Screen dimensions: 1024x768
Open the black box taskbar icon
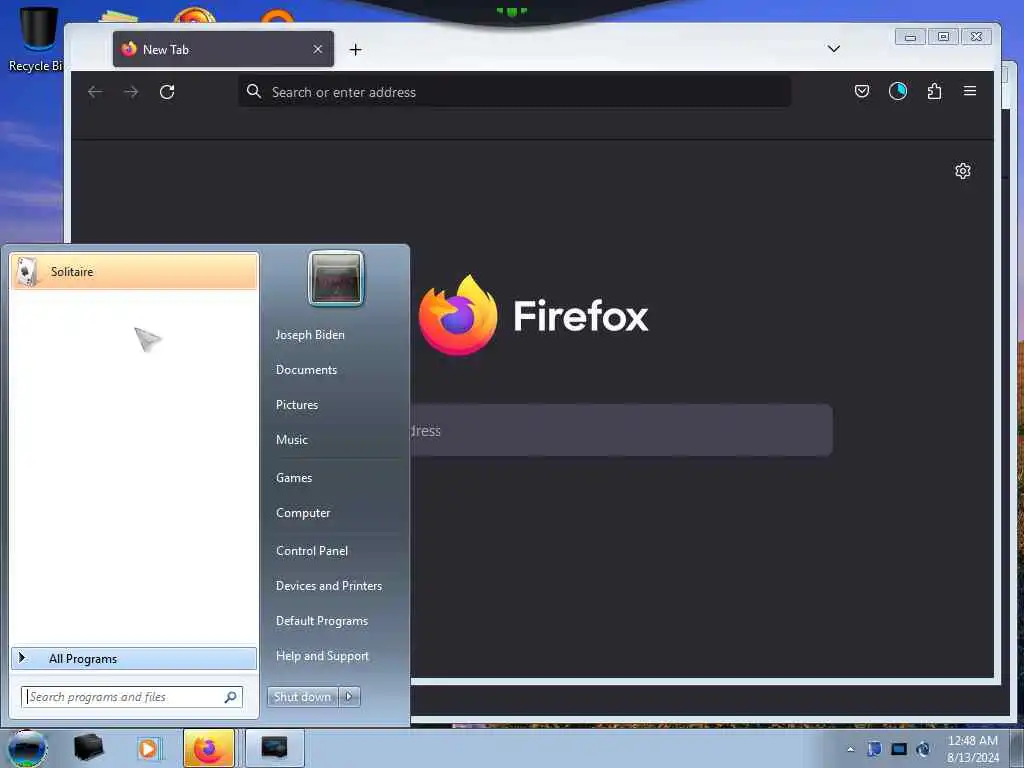point(88,748)
